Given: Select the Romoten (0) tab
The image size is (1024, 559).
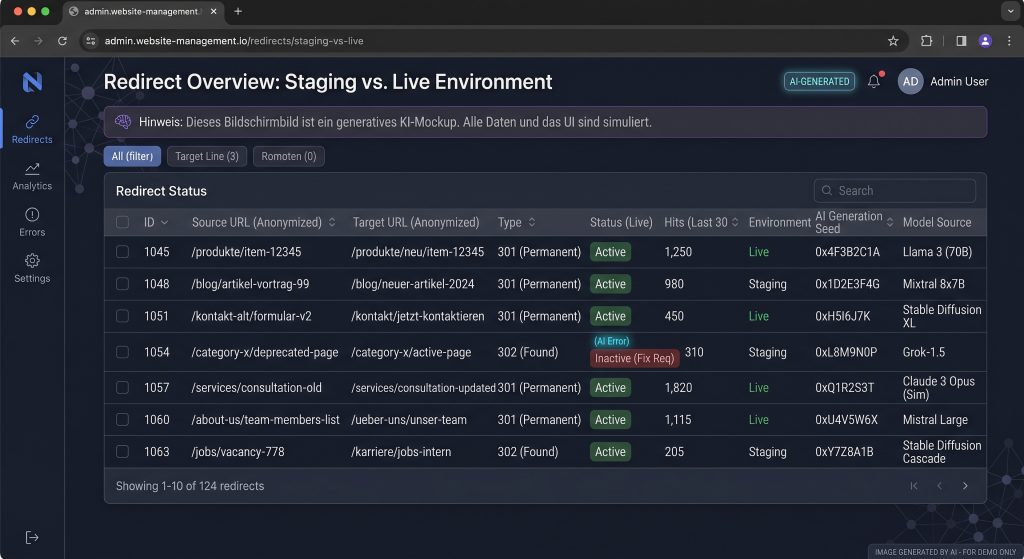Looking at the screenshot, I should click(x=289, y=156).
